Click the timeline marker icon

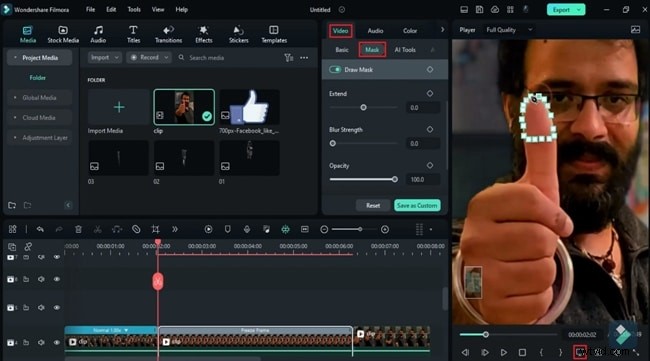click(228, 229)
